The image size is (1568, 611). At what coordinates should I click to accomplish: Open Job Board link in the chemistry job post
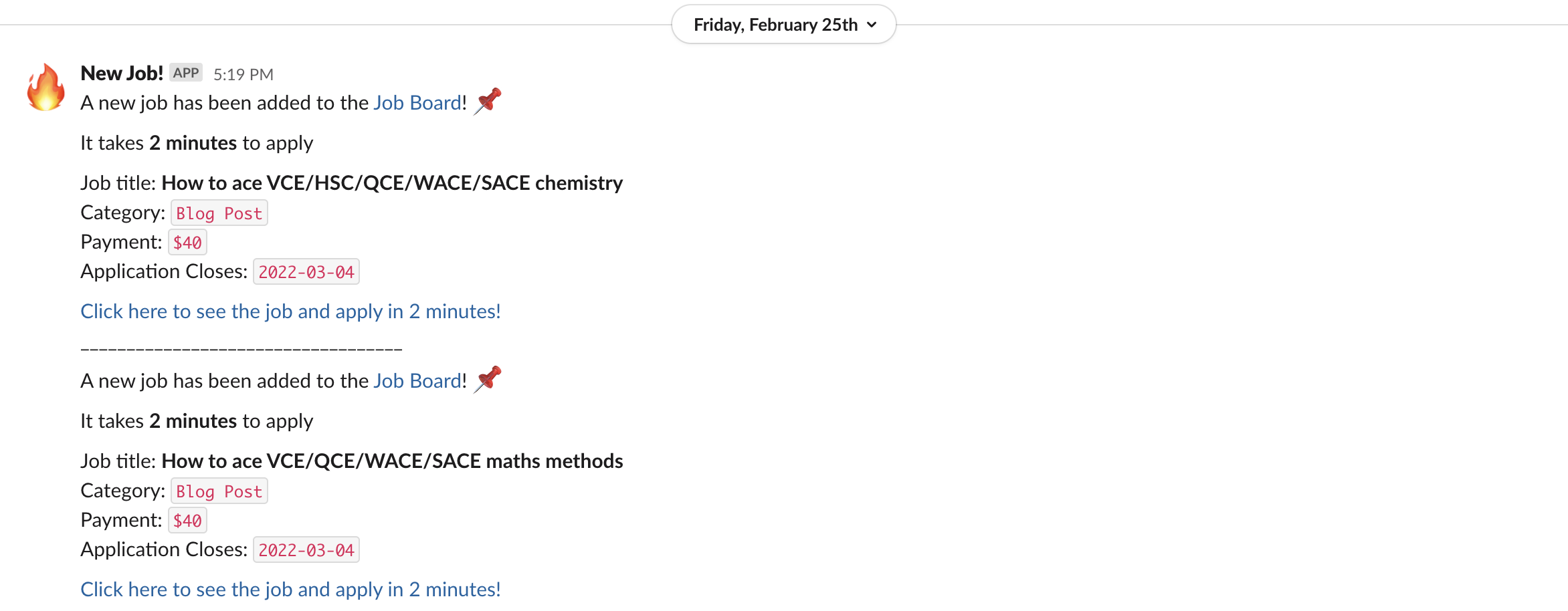pos(417,103)
